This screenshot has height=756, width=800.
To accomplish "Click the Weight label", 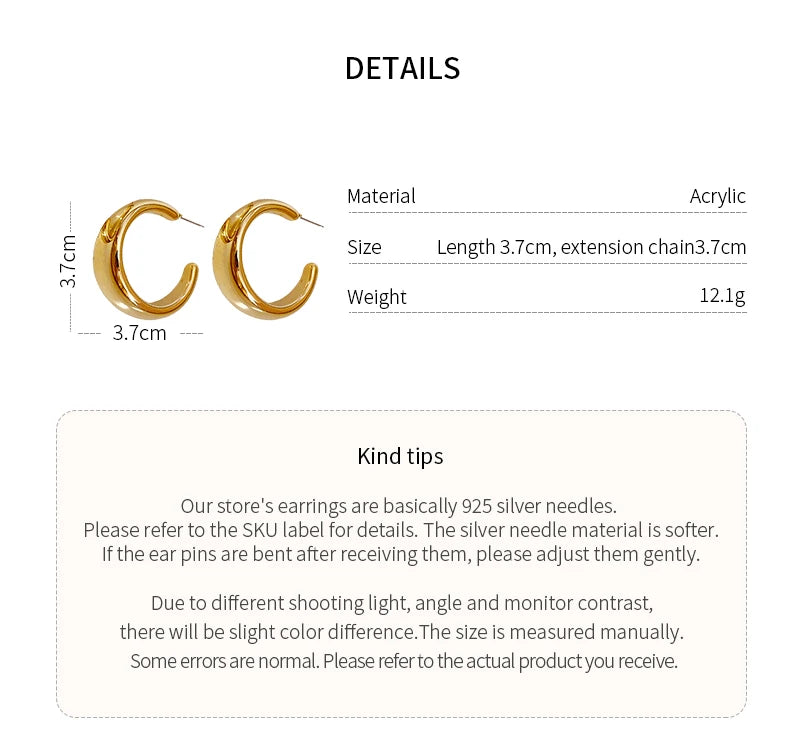I will pos(377,297).
